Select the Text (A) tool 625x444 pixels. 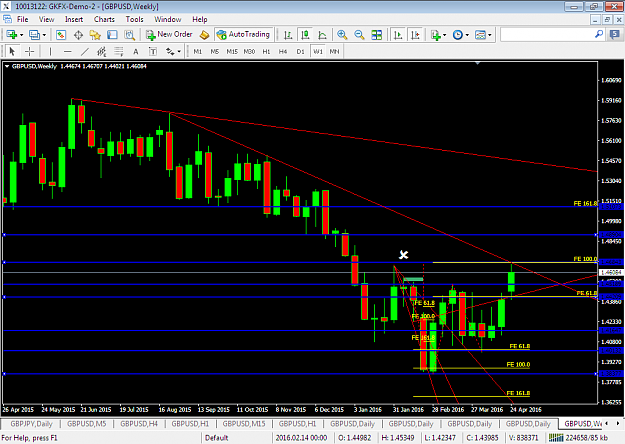pyautogui.click(x=136, y=51)
